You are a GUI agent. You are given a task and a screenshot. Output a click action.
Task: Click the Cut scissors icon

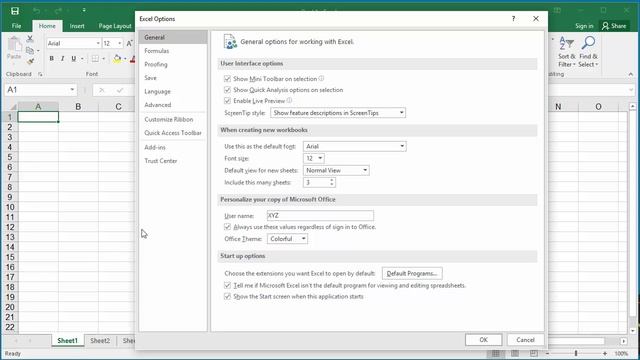(x=30, y=39)
